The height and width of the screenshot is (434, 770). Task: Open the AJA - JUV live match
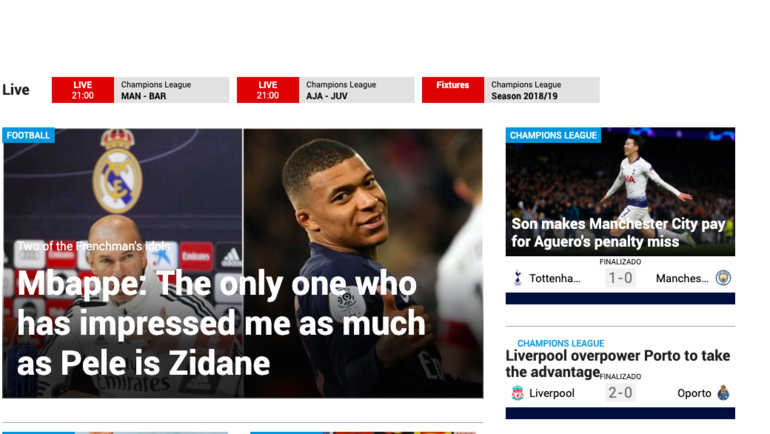click(326, 90)
